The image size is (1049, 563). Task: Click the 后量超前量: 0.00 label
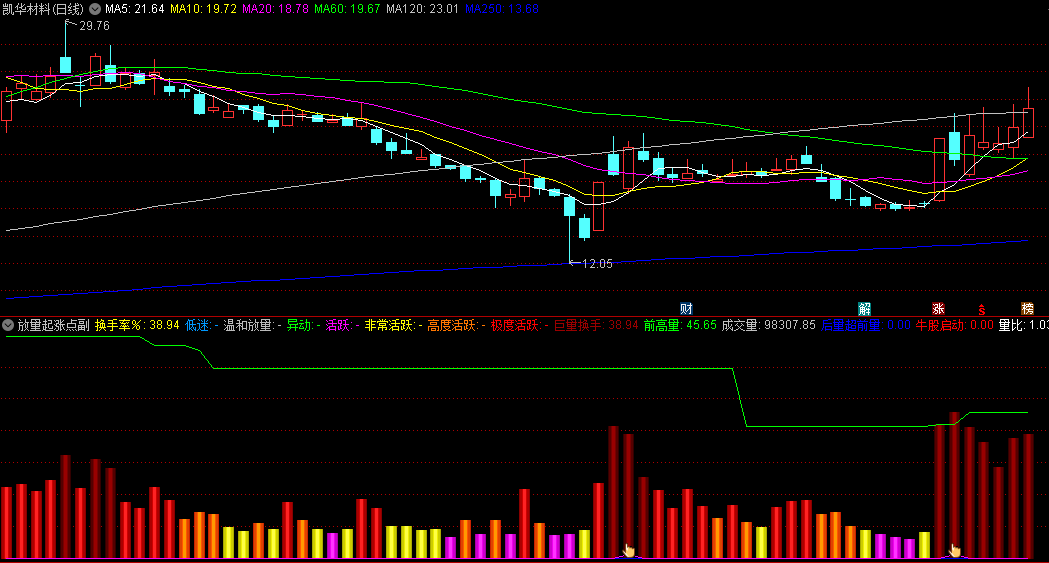(x=866, y=326)
